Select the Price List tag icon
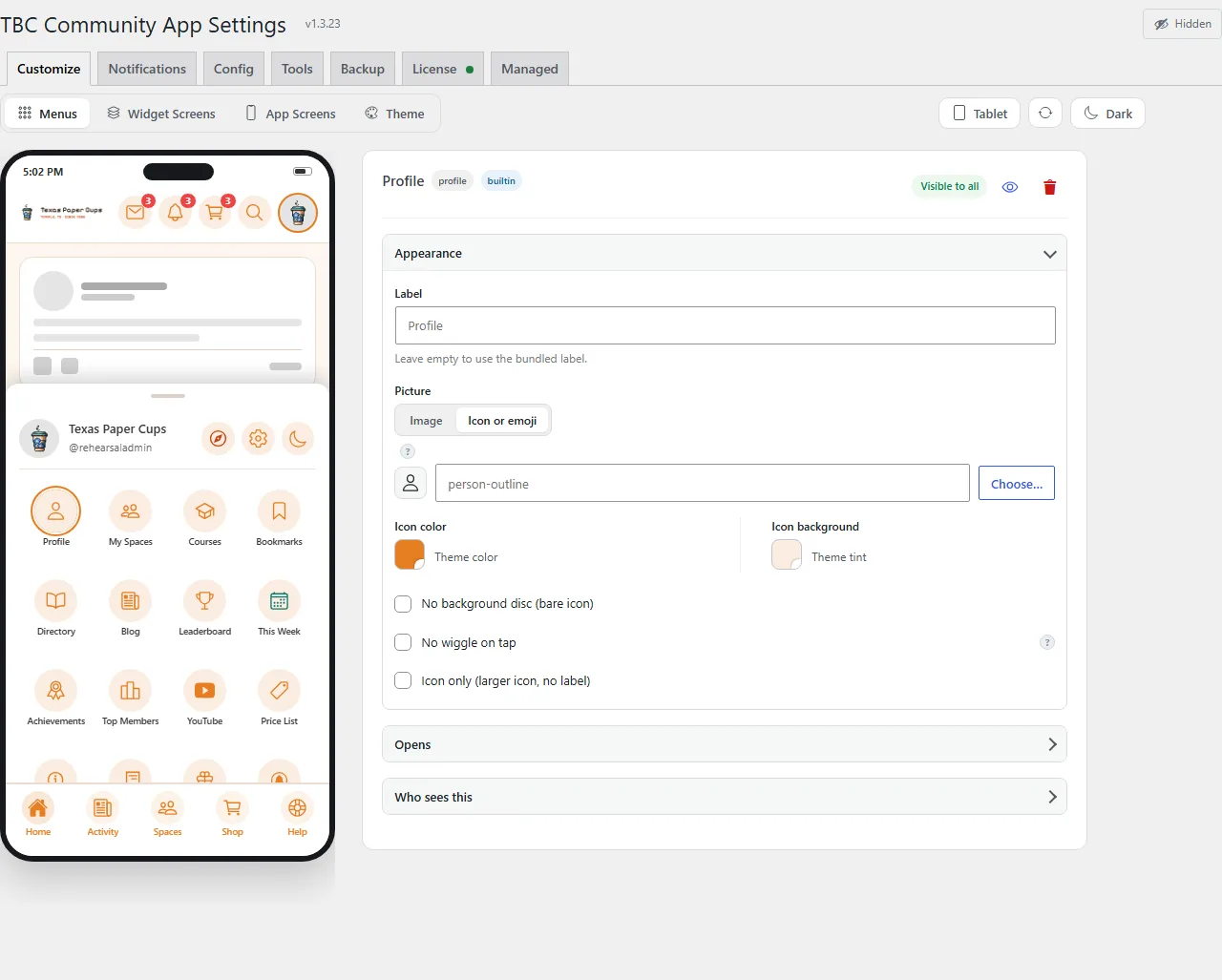Screen dimensions: 1222x980 tap(280, 691)
